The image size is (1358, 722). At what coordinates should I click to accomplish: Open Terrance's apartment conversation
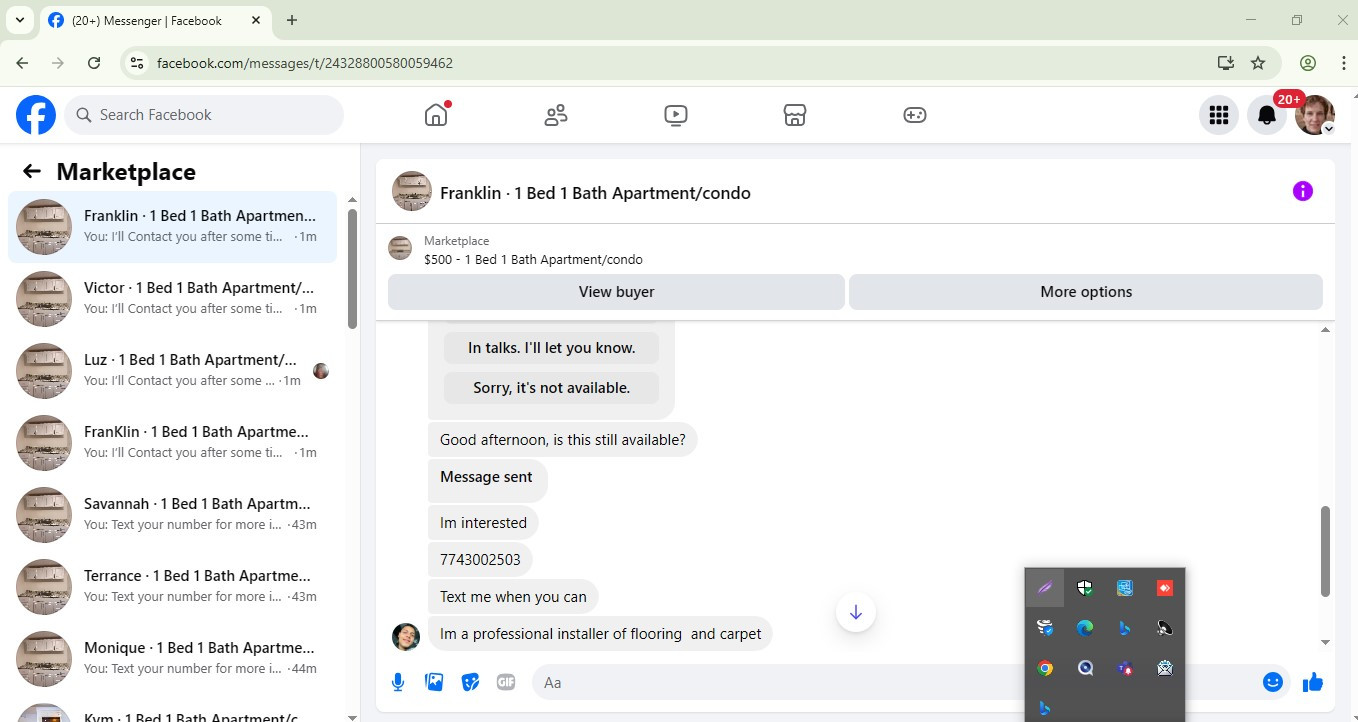[x=172, y=587]
